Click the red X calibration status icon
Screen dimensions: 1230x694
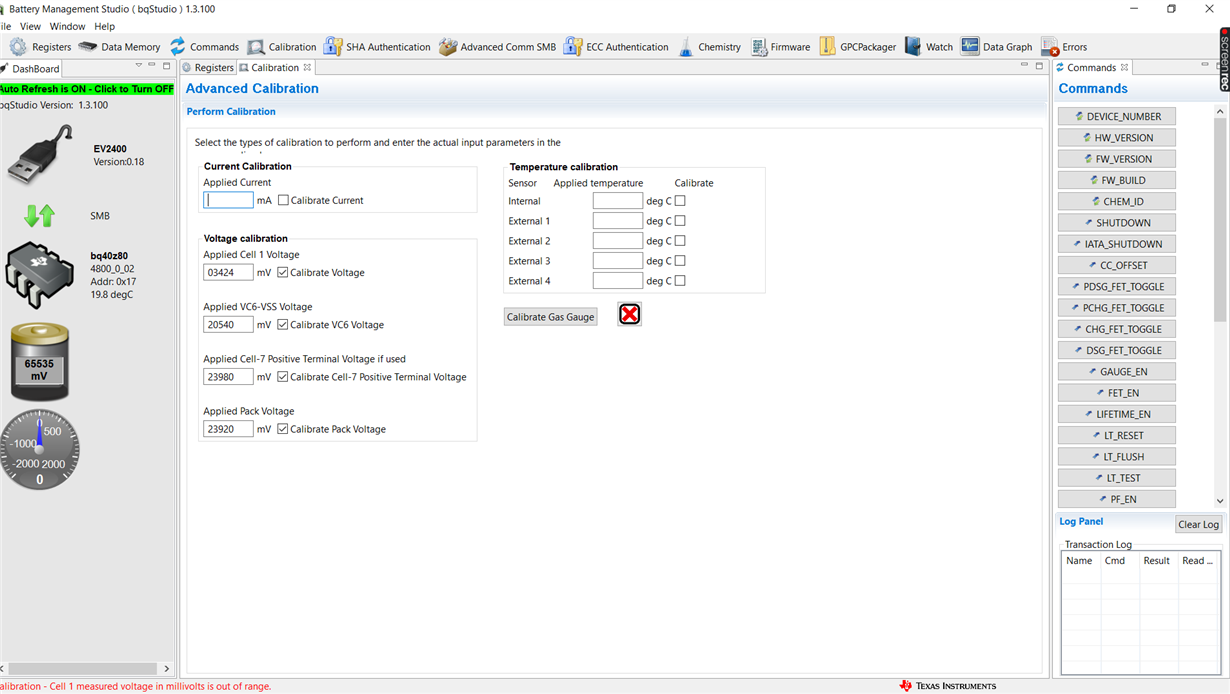629,315
